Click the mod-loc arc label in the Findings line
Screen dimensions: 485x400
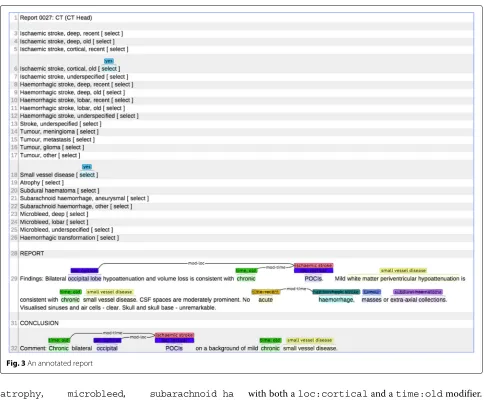[196, 263]
